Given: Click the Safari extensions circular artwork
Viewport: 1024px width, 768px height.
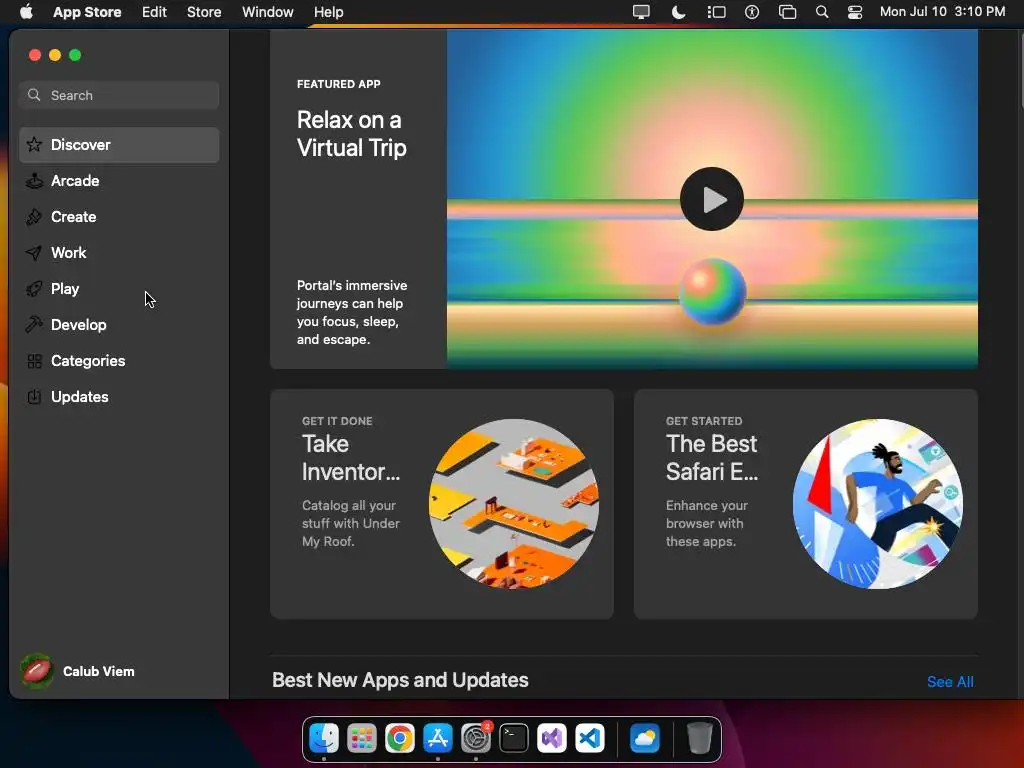Looking at the screenshot, I should (x=878, y=504).
